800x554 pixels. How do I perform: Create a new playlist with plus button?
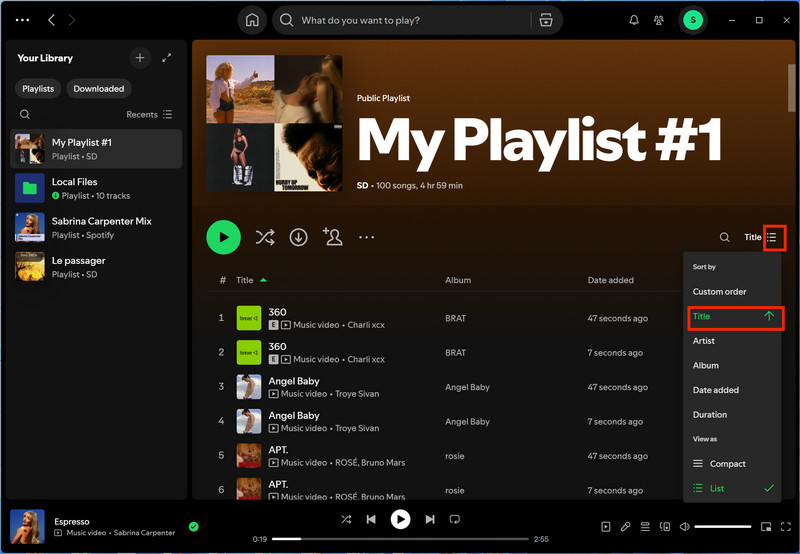[140, 58]
